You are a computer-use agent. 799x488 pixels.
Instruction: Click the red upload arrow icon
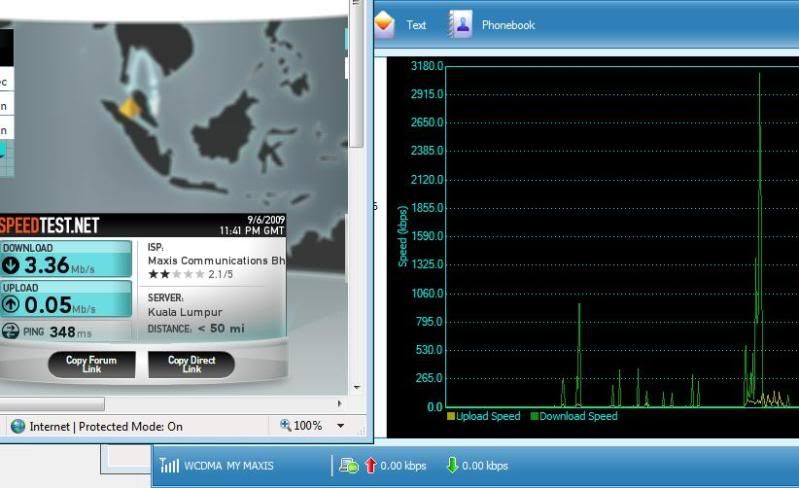pos(370,466)
